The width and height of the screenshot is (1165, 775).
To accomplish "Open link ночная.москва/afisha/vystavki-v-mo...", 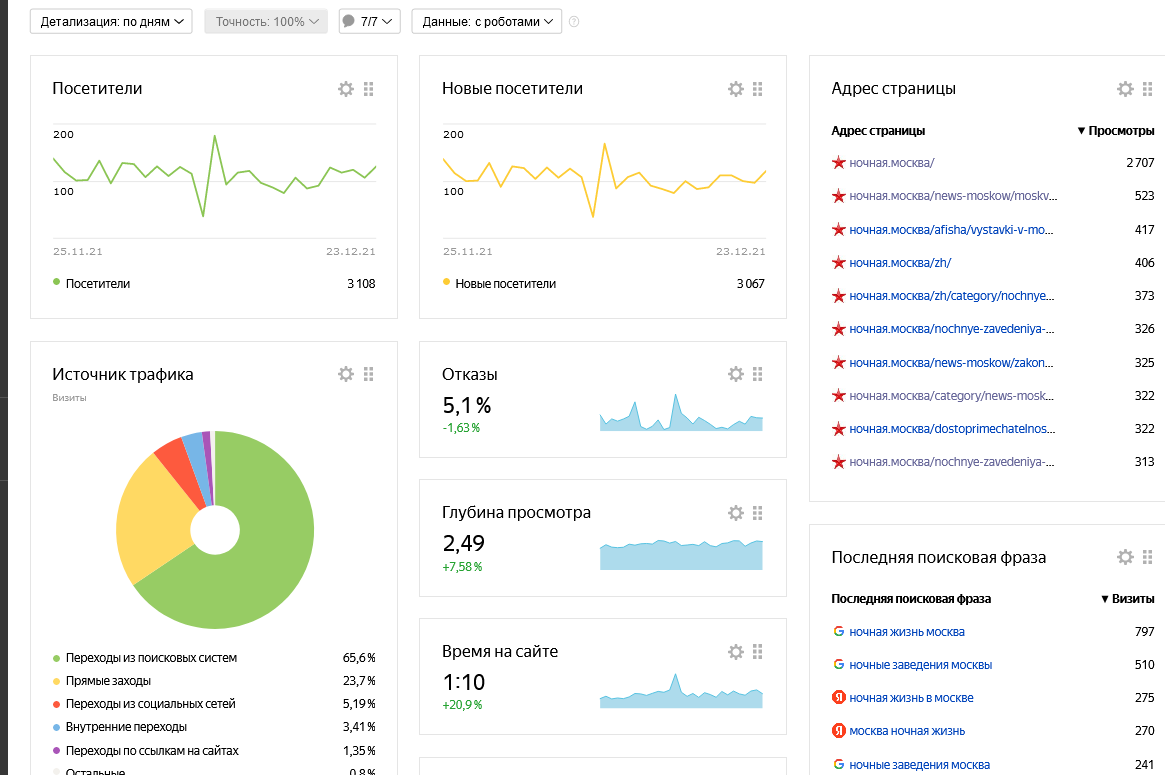I will 952,230.
